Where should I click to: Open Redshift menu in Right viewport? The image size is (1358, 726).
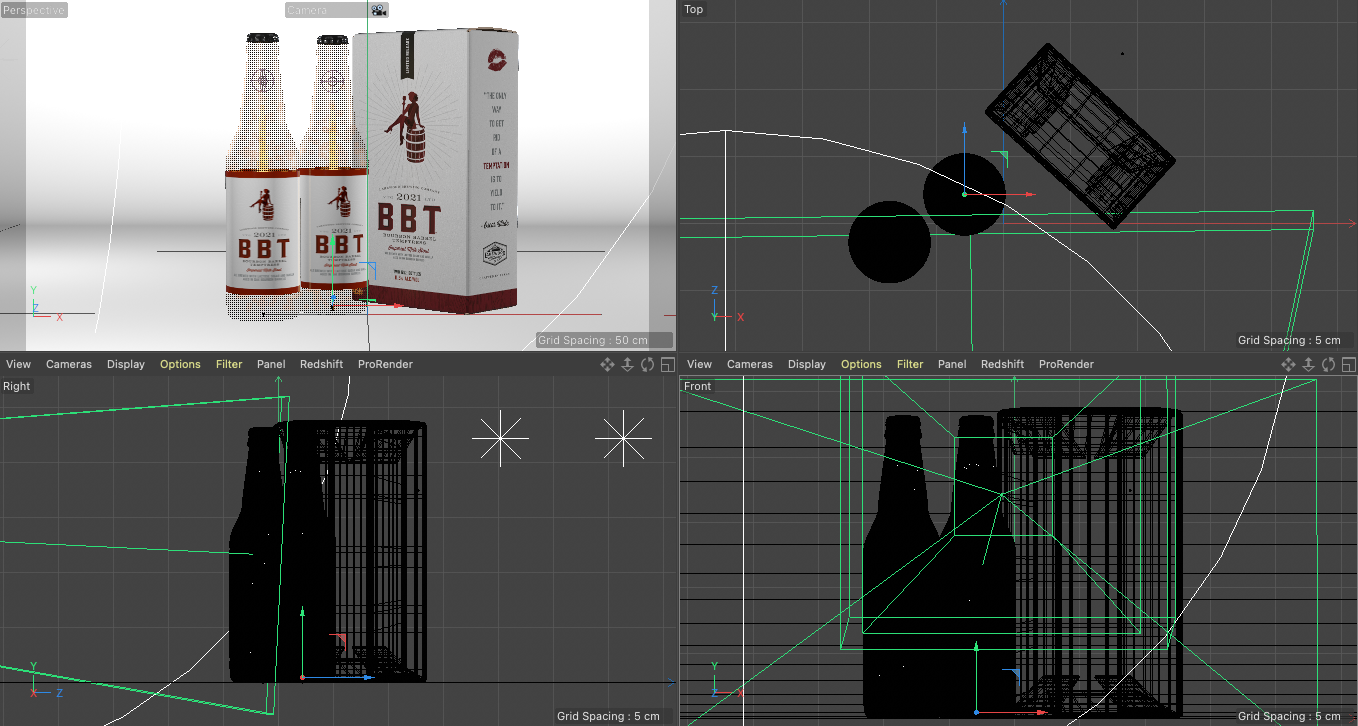coord(321,364)
